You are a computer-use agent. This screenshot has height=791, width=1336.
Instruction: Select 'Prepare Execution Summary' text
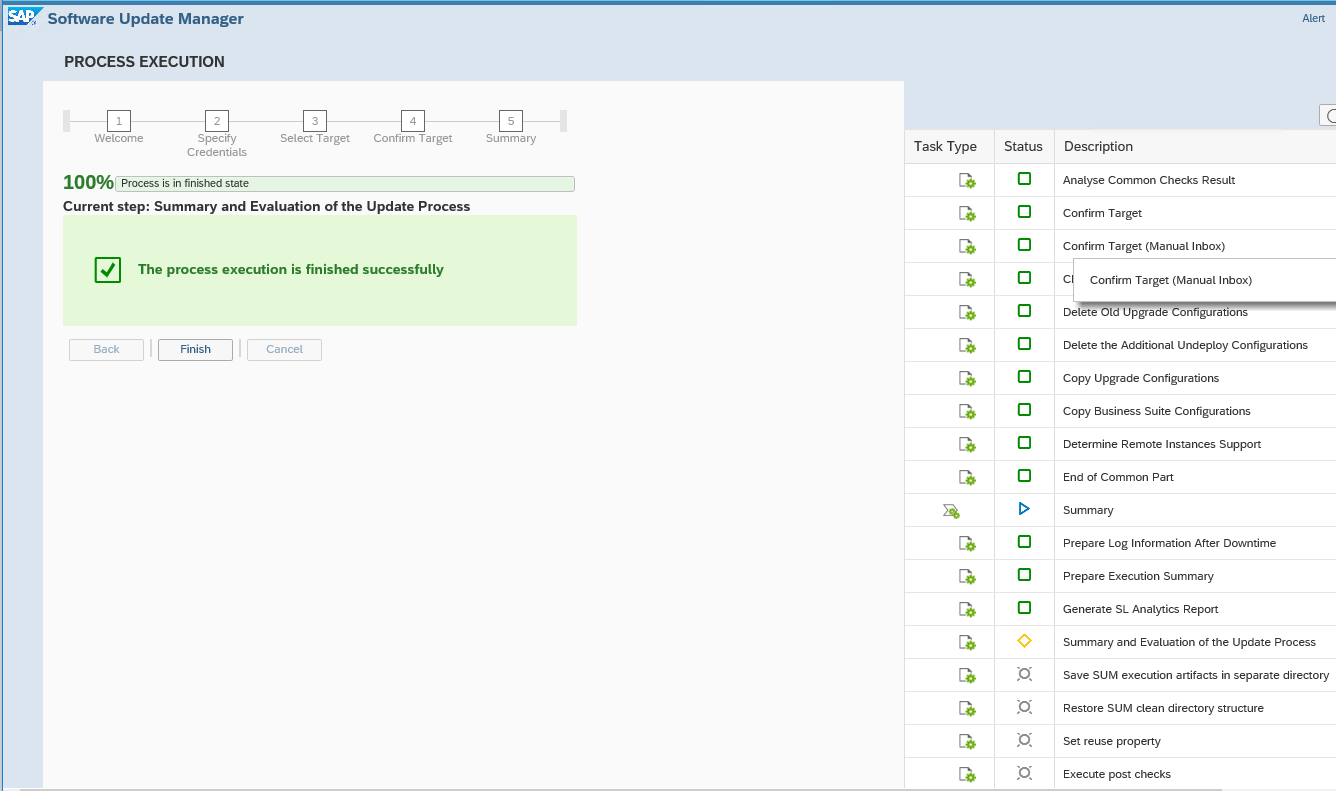coord(1138,577)
